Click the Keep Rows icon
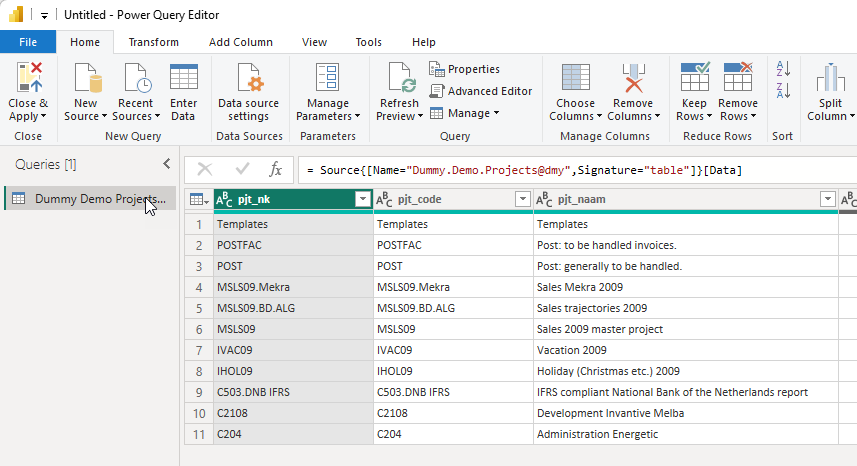 point(694,78)
